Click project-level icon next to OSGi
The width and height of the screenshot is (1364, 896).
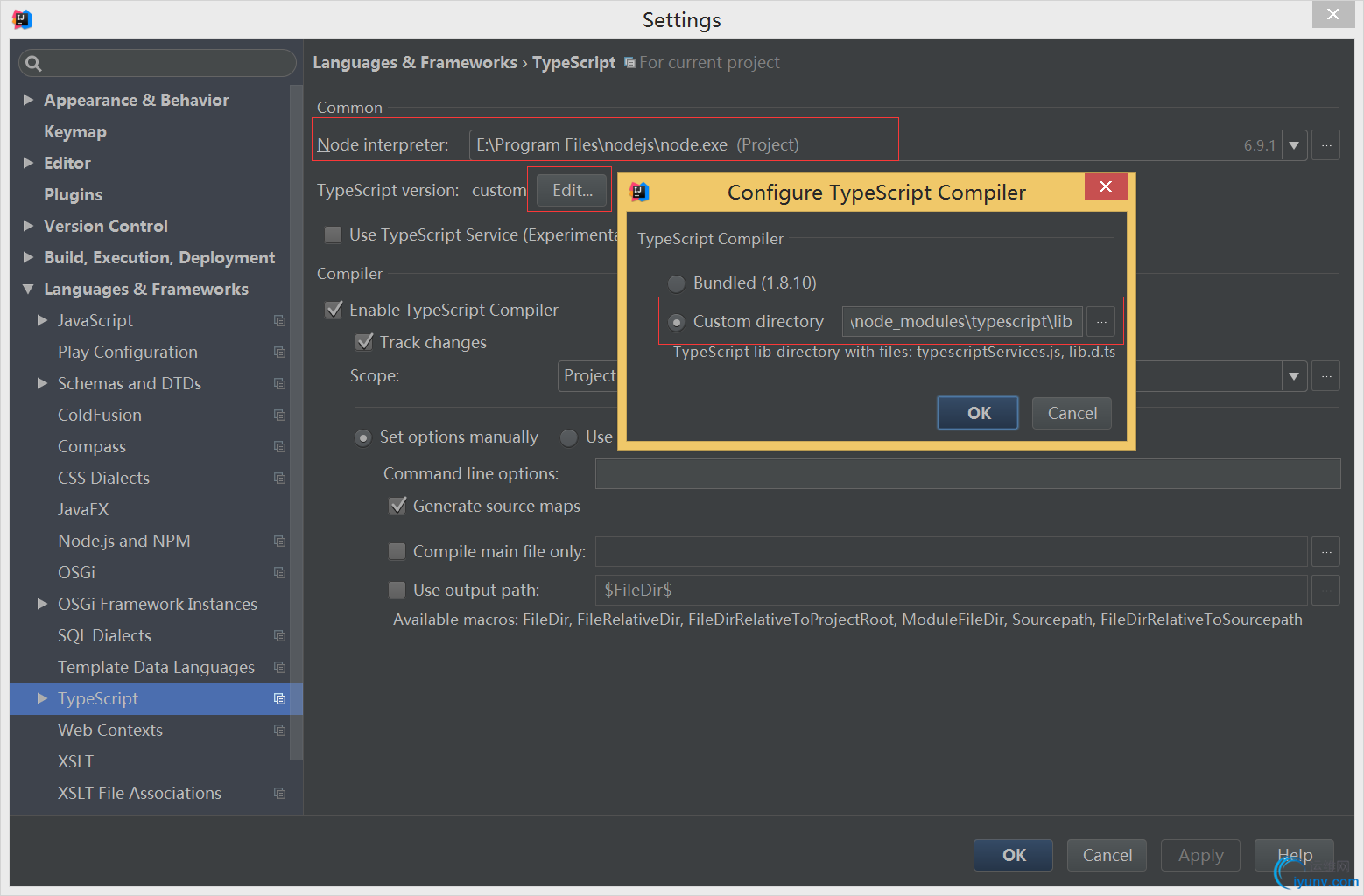tap(279, 573)
